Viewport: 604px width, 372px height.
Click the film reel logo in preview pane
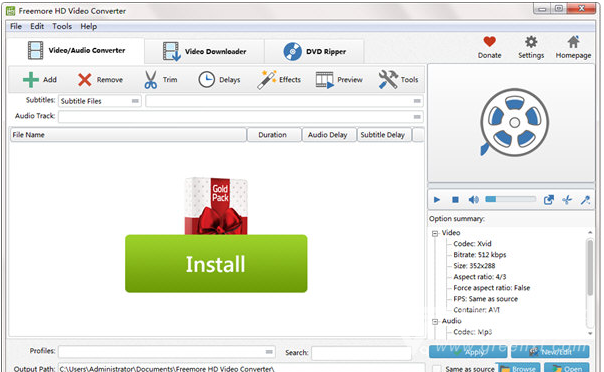click(x=514, y=122)
